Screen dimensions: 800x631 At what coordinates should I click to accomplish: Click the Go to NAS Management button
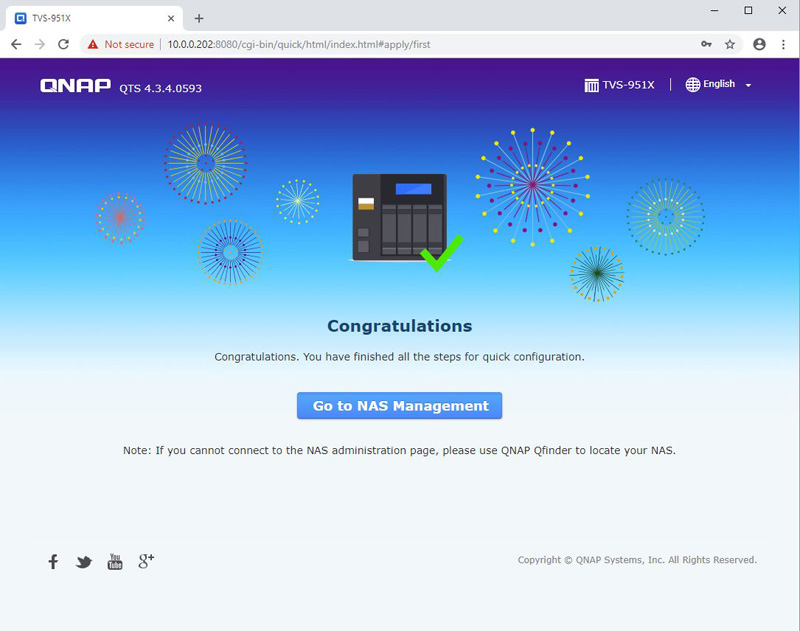tap(399, 406)
